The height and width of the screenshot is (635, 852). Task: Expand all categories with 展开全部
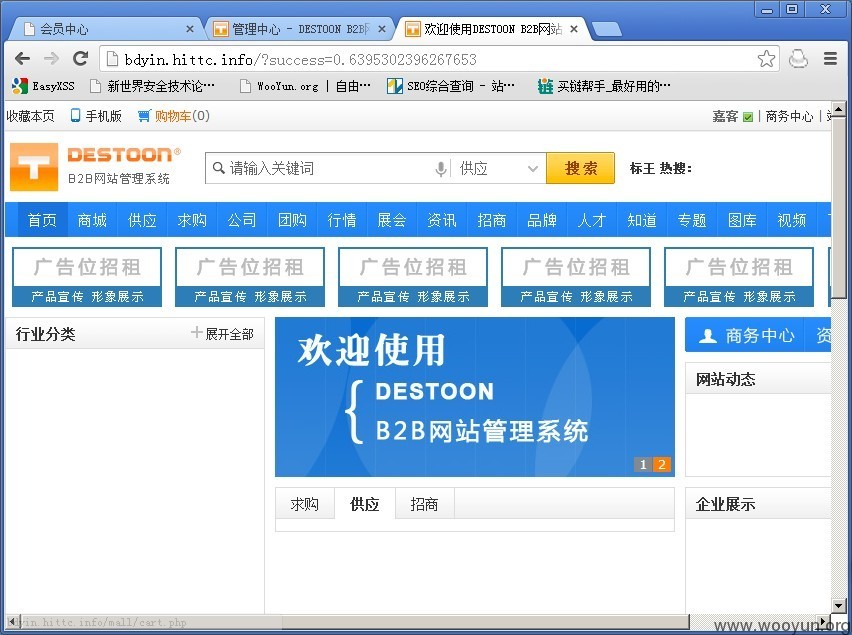(223, 334)
